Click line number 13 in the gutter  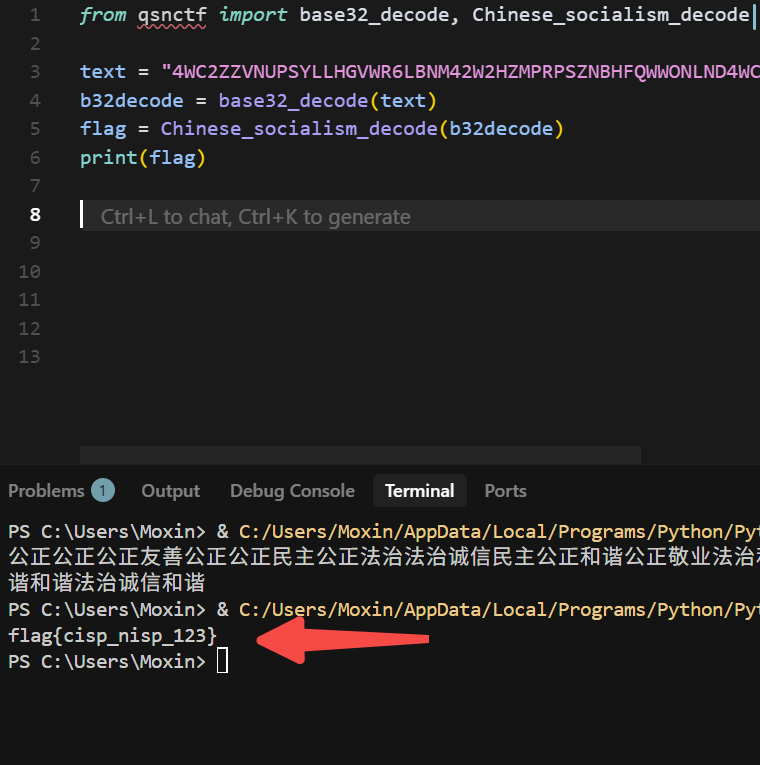[29, 357]
